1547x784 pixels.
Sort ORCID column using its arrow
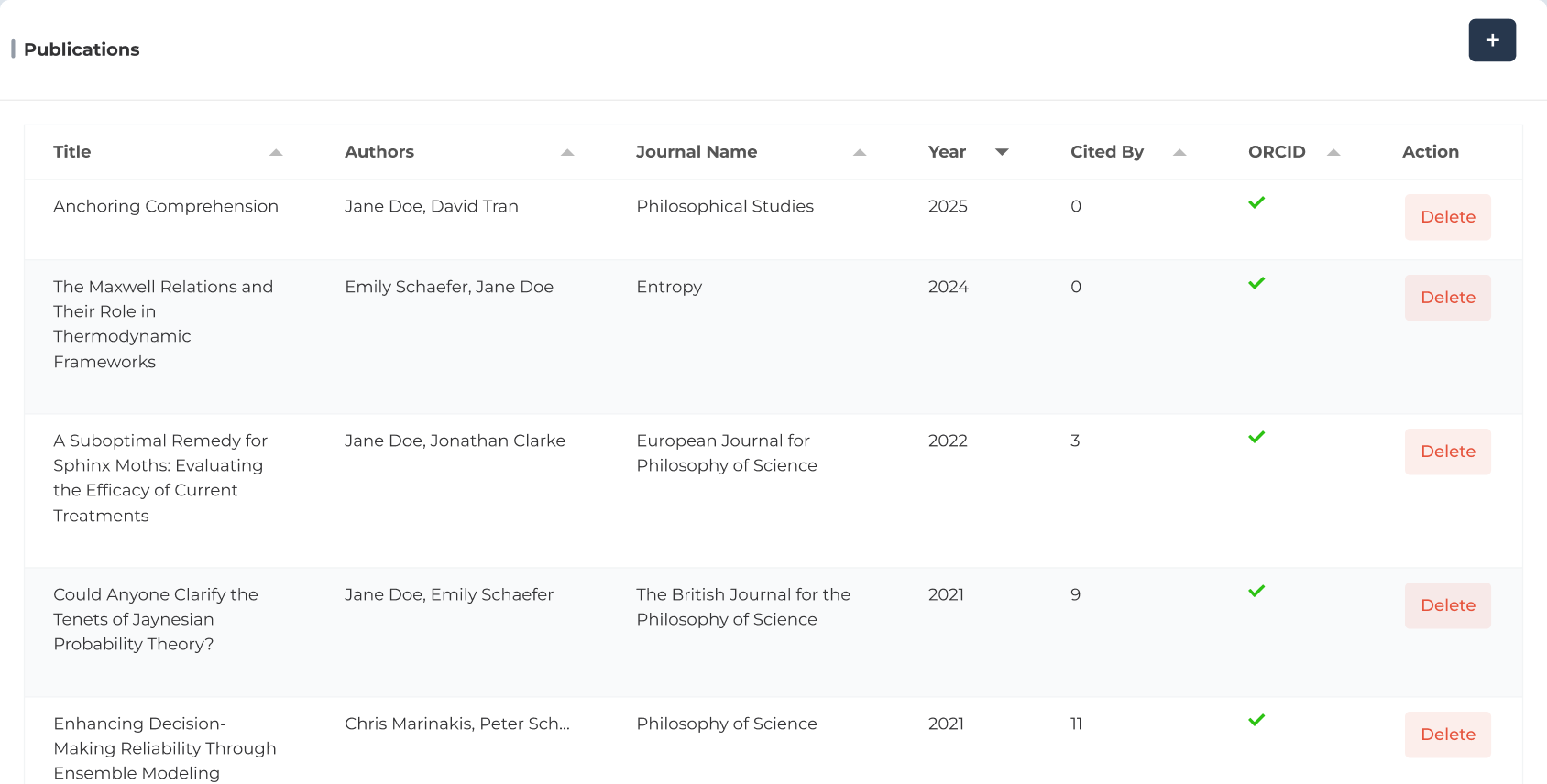tap(1333, 152)
